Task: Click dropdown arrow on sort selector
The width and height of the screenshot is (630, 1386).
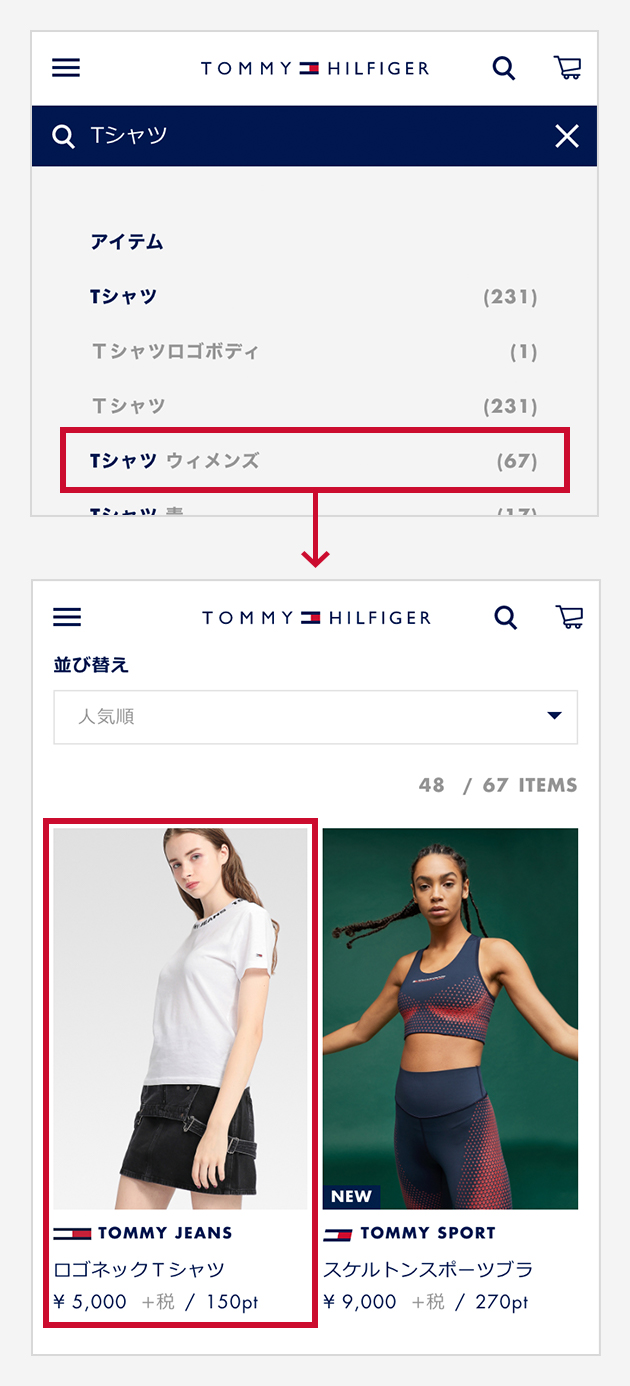Action: pyautogui.click(x=555, y=716)
